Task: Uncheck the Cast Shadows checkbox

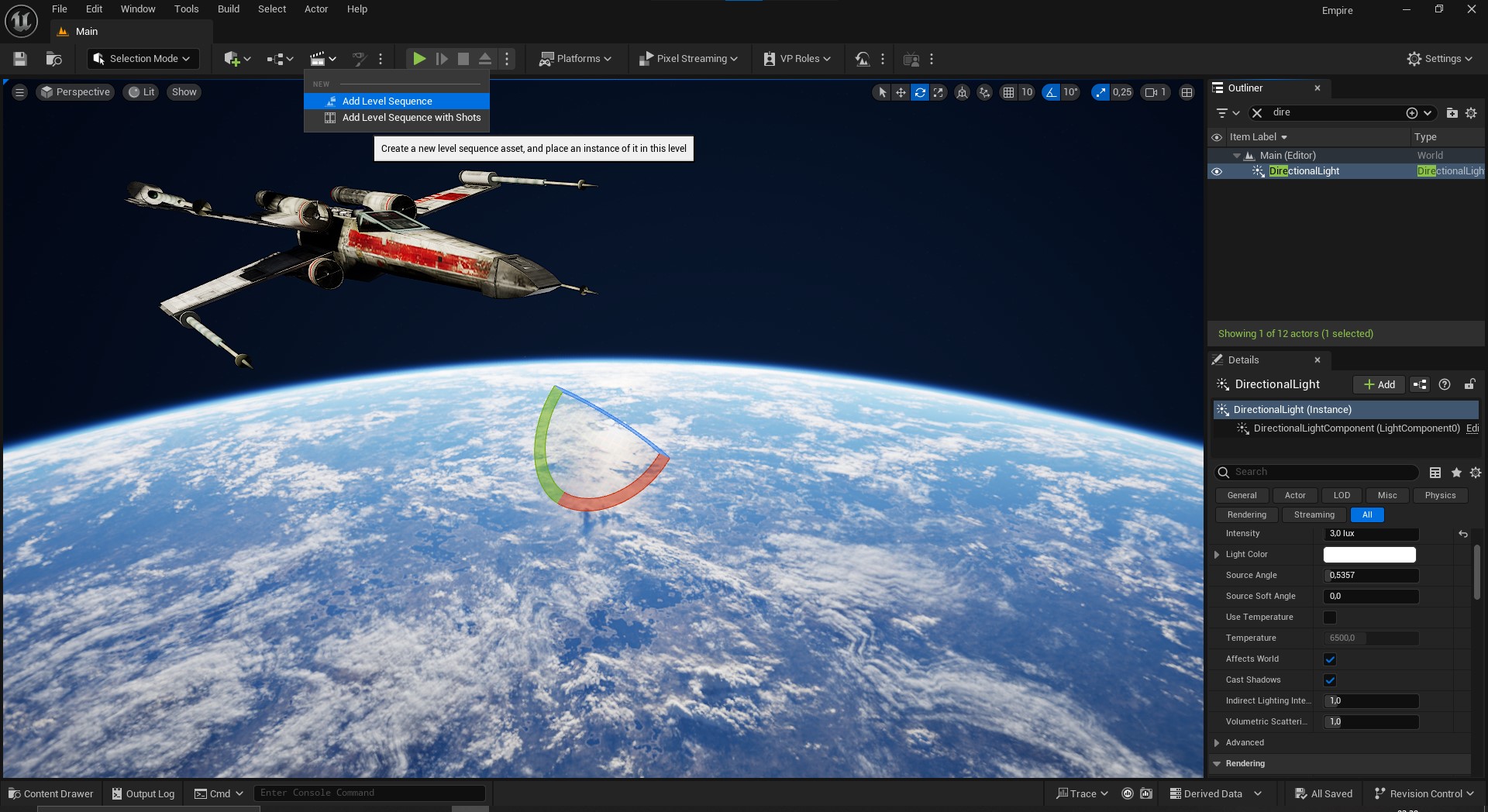Action: point(1330,680)
